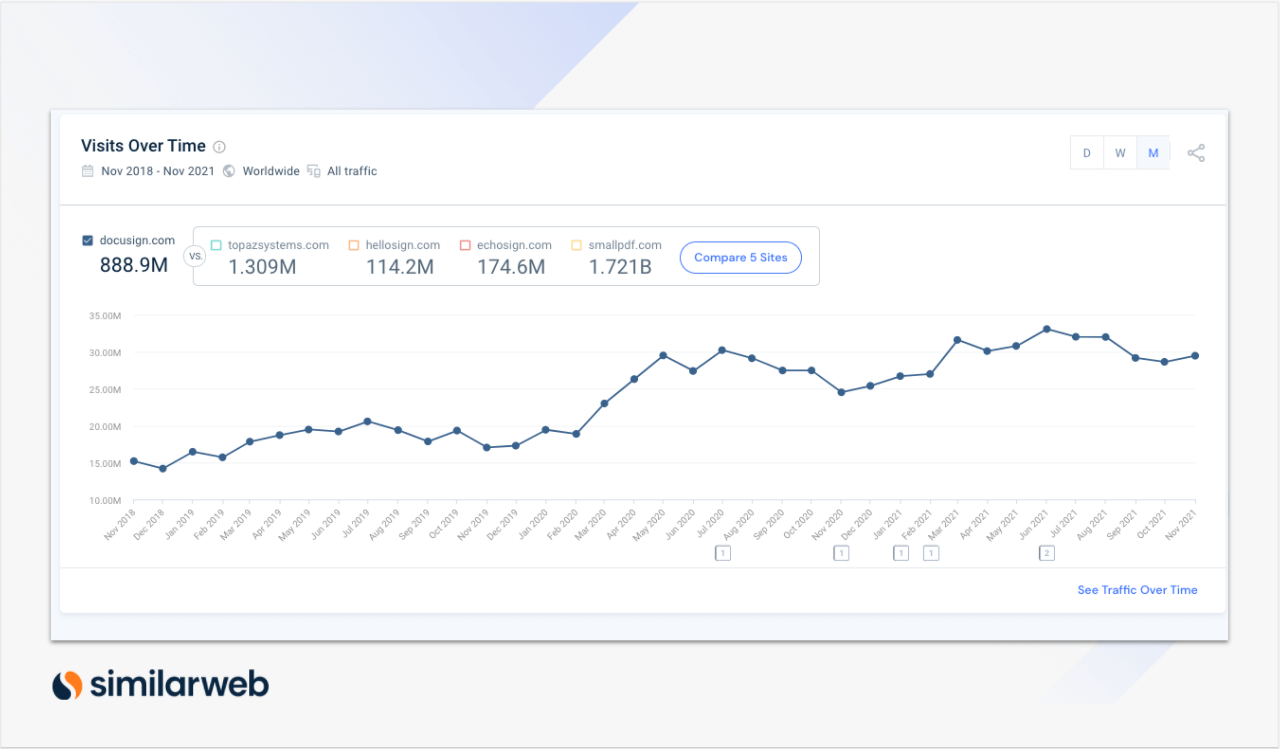The image size is (1280, 749).
Task: Click the globe icon next to Worldwide
Action: coord(230,171)
